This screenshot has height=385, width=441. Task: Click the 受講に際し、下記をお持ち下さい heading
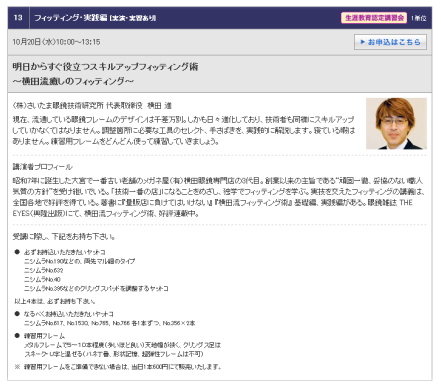[x=64, y=237]
